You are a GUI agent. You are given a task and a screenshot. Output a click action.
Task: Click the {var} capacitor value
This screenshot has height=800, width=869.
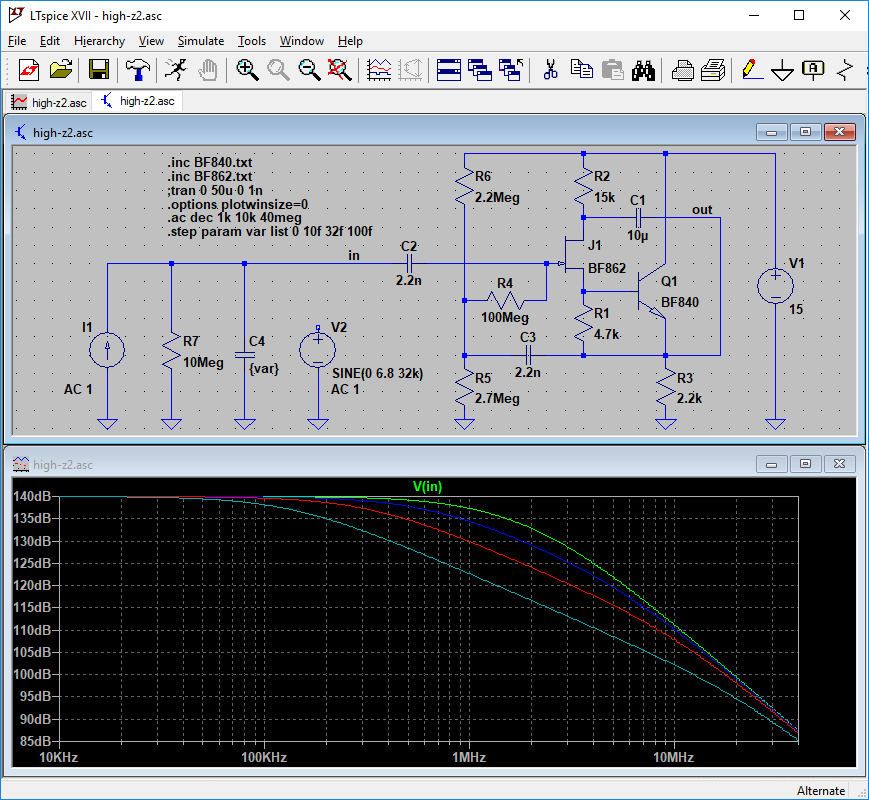click(264, 368)
